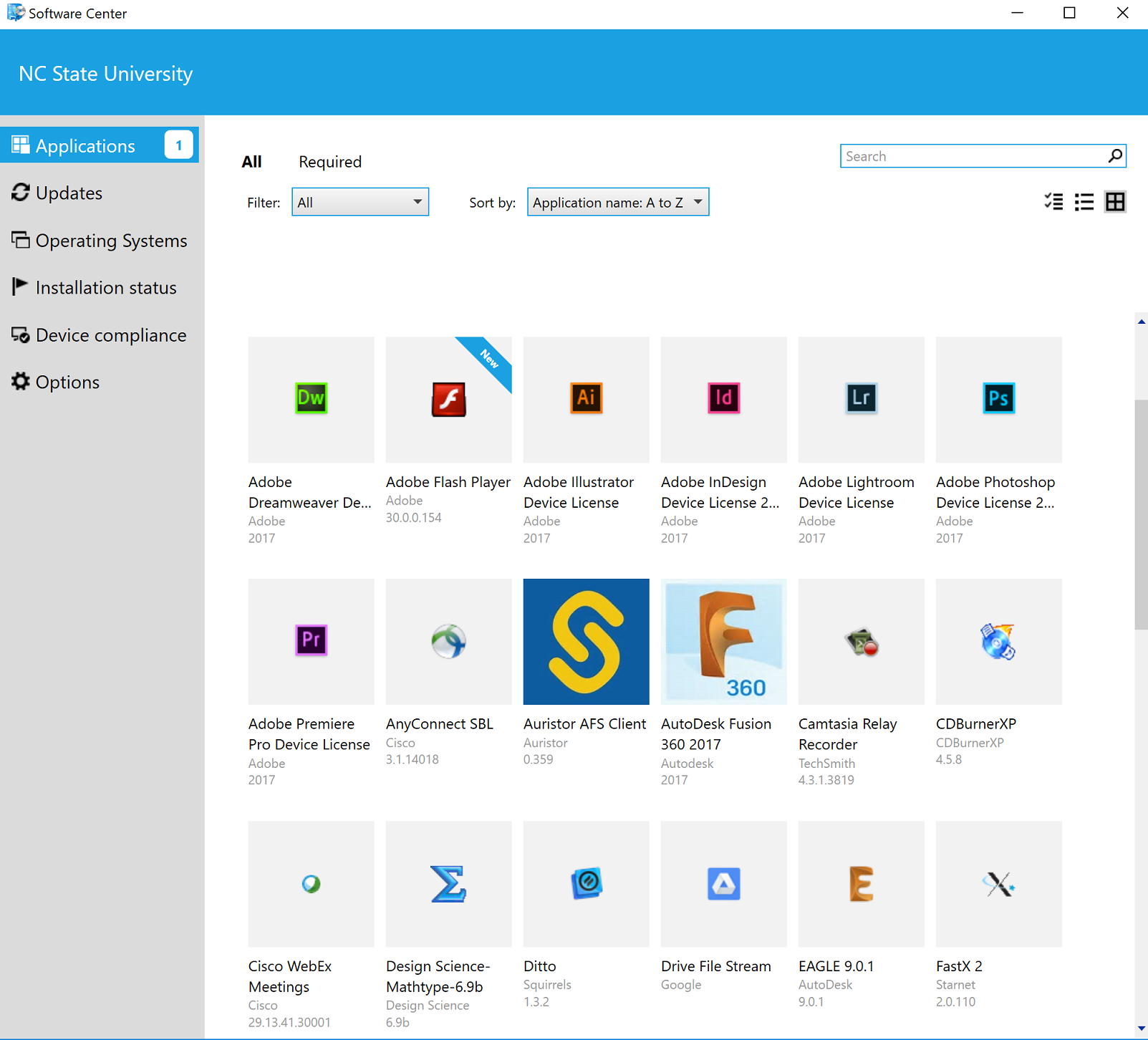Viewport: 1148px width, 1040px height.
Task: Open Auristor AFS Client tile
Action: [x=586, y=641]
